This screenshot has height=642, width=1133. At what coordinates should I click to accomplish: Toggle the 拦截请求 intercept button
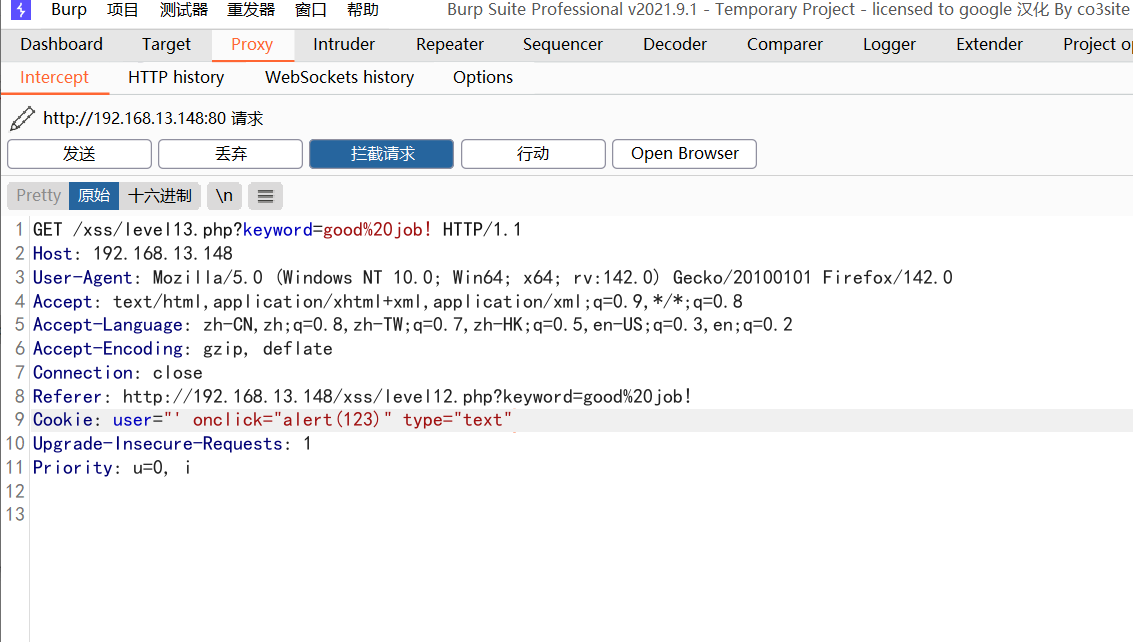(382, 154)
